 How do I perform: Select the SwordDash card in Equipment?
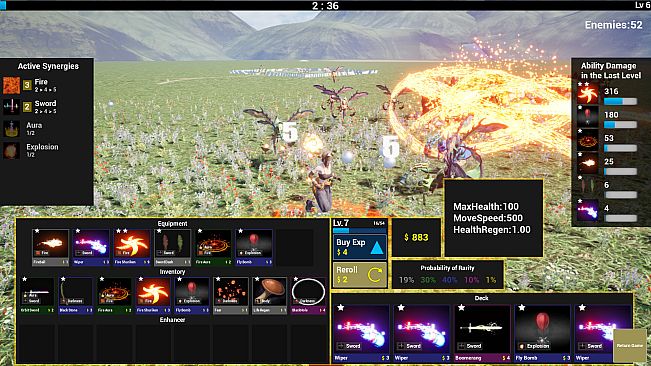(172, 247)
